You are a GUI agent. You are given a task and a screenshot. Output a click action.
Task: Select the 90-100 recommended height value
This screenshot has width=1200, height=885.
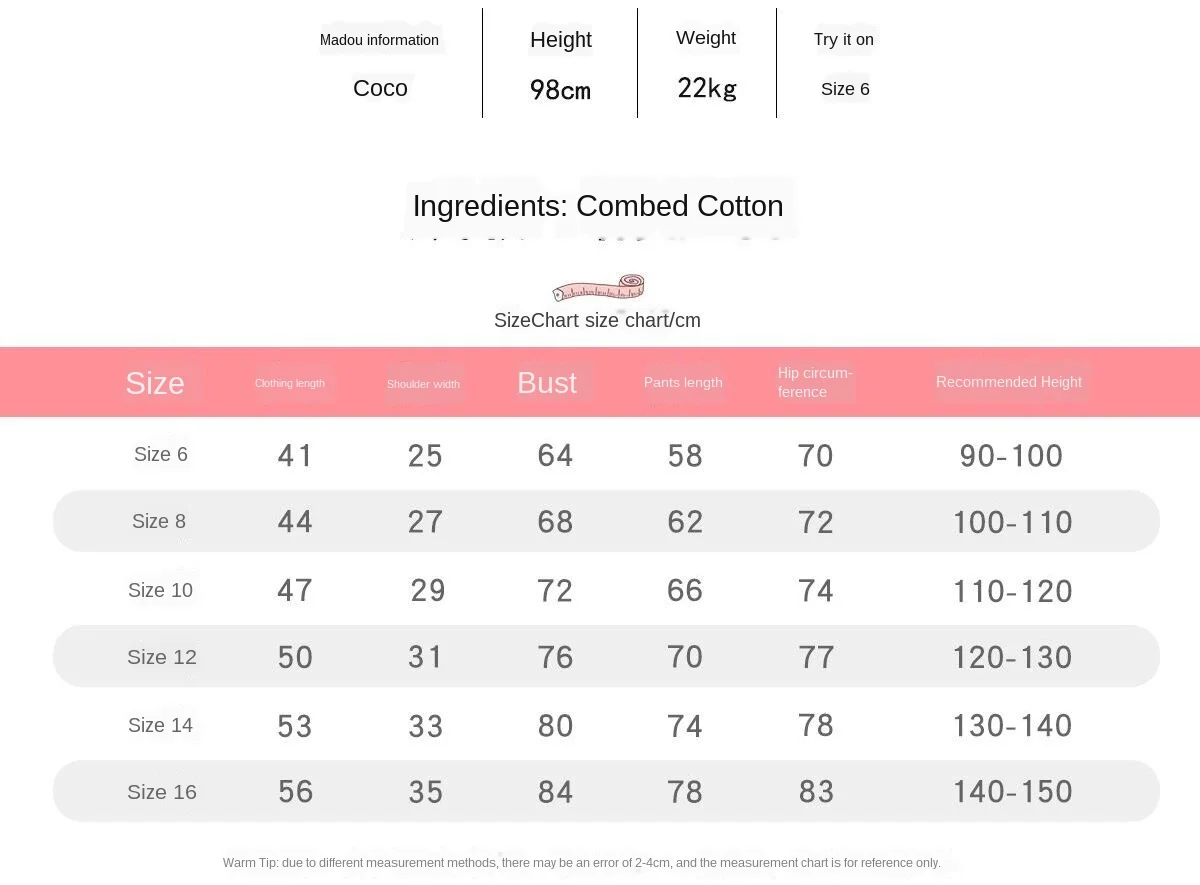point(1011,456)
